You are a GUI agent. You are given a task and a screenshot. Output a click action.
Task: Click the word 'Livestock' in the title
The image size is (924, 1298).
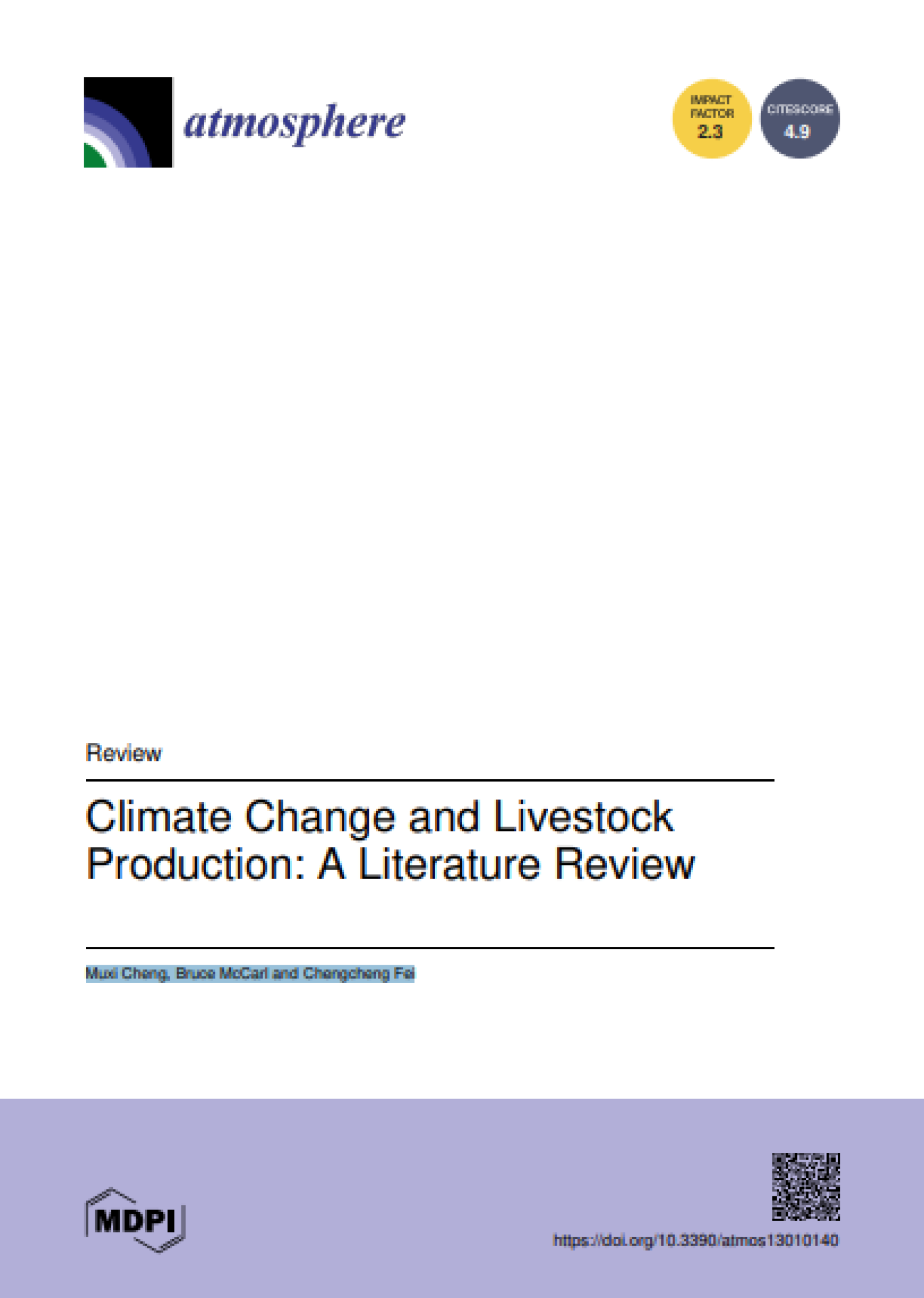583,817
